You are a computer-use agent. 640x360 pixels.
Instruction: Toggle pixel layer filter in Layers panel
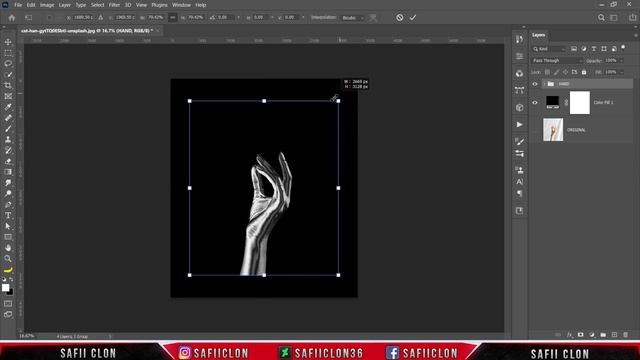[x=573, y=49]
